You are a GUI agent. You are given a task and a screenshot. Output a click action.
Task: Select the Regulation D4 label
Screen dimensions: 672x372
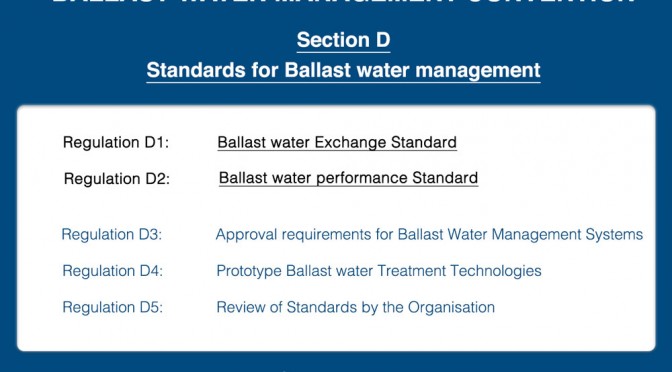point(113,271)
